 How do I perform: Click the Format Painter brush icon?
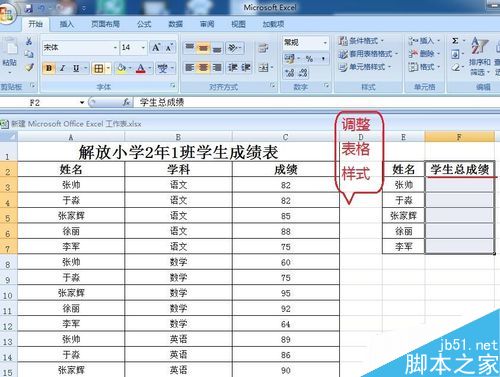click(x=29, y=67)
